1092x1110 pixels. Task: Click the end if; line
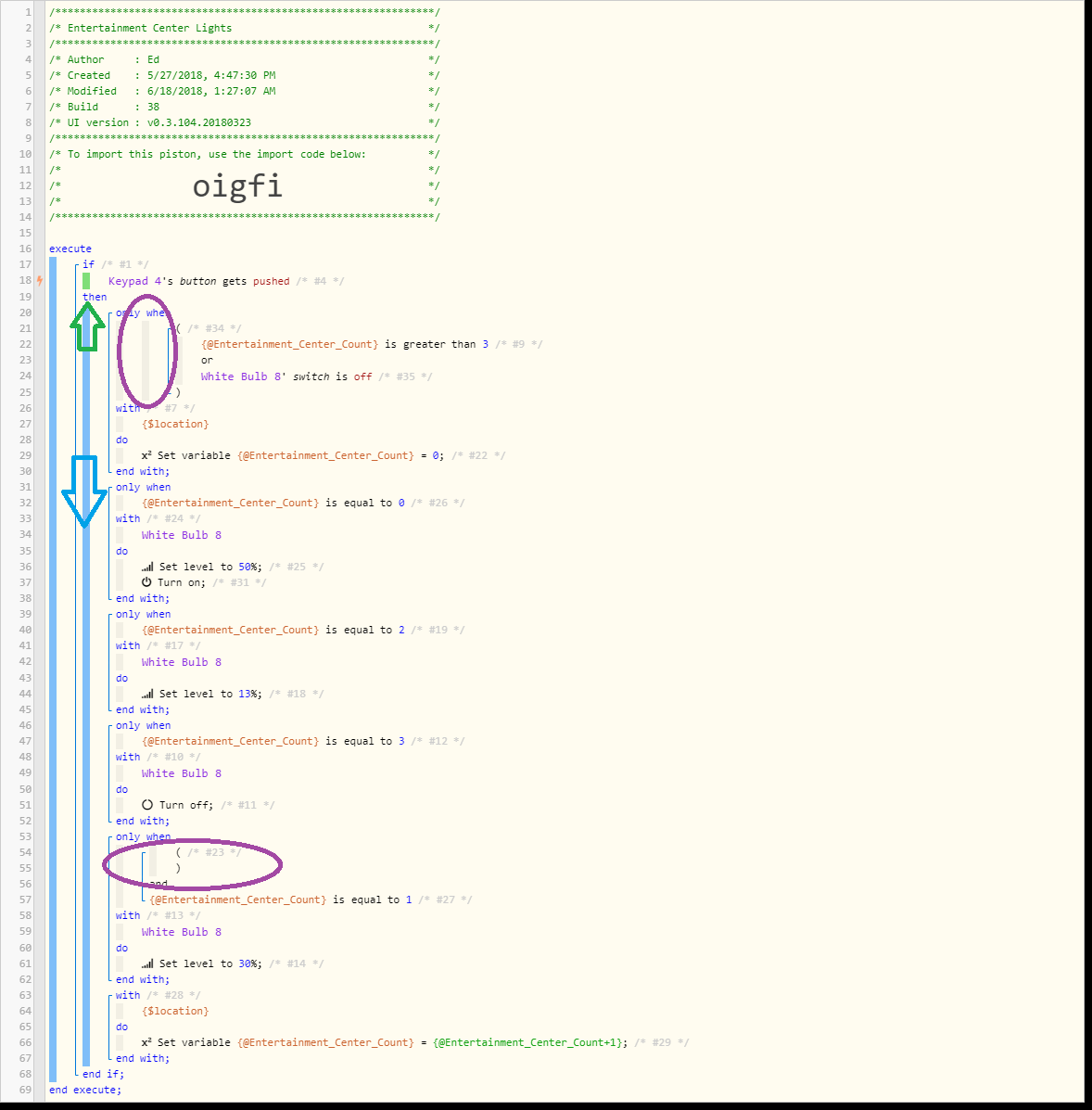[x=103, y=1074]
